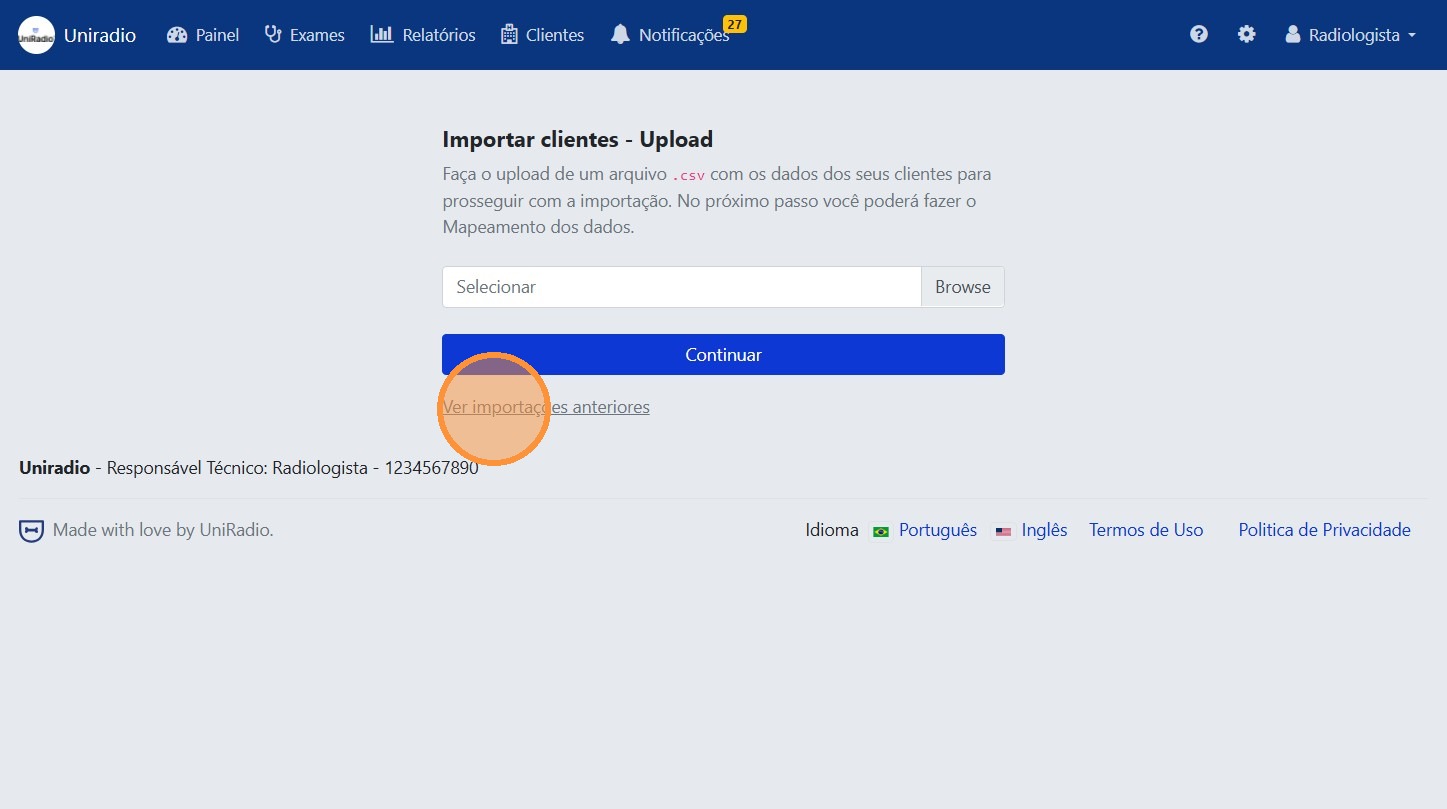Click the Relatórios bar chart icon
This screenshot has height=809, width=1447.
click(381, 34)
